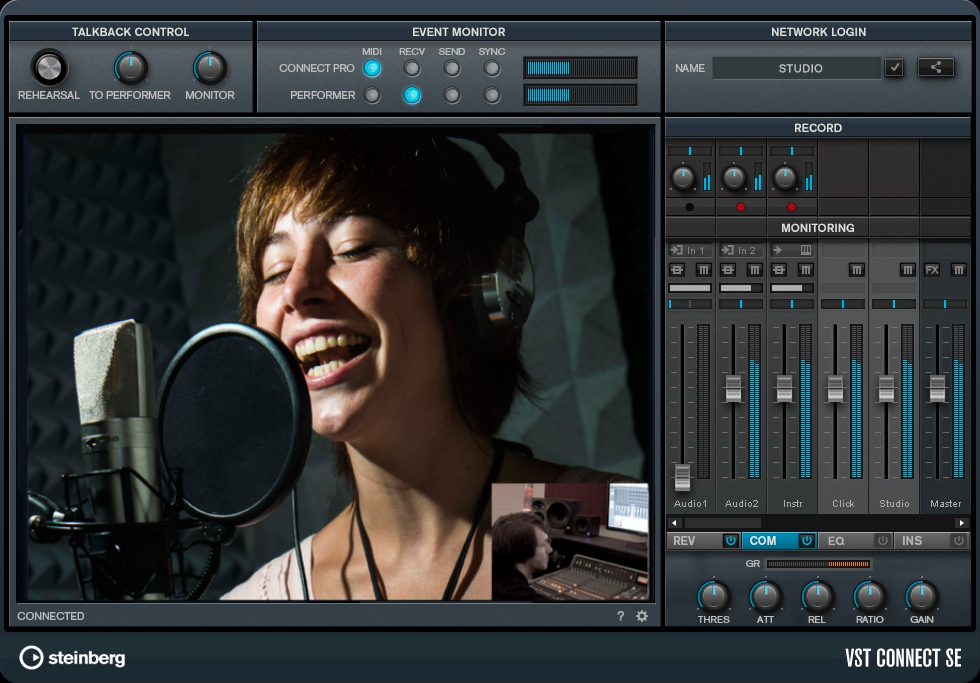Click the share network button

[936, 68]
